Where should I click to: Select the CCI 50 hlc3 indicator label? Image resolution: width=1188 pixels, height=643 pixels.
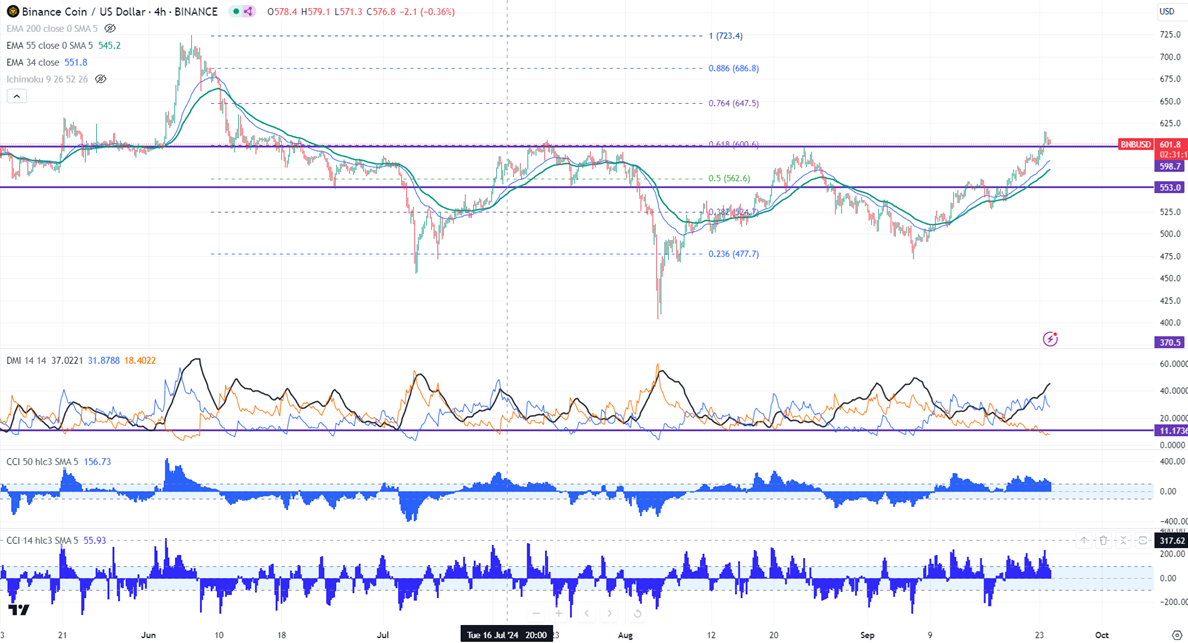point(42,461)
